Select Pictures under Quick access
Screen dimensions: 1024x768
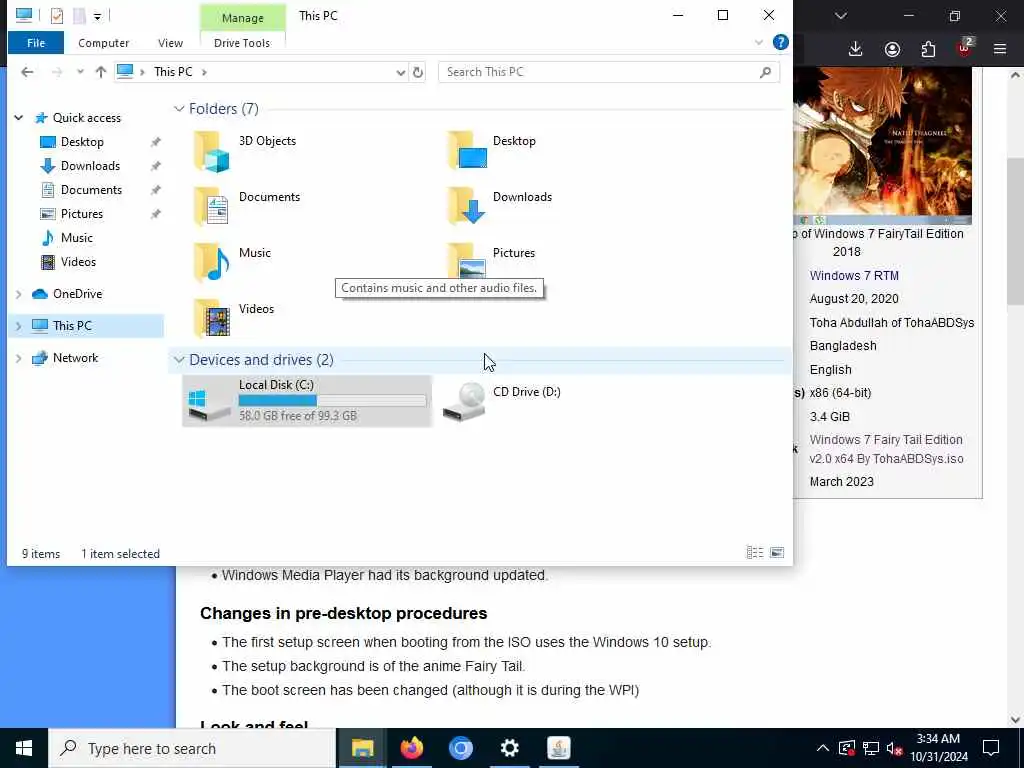(82, 214)
